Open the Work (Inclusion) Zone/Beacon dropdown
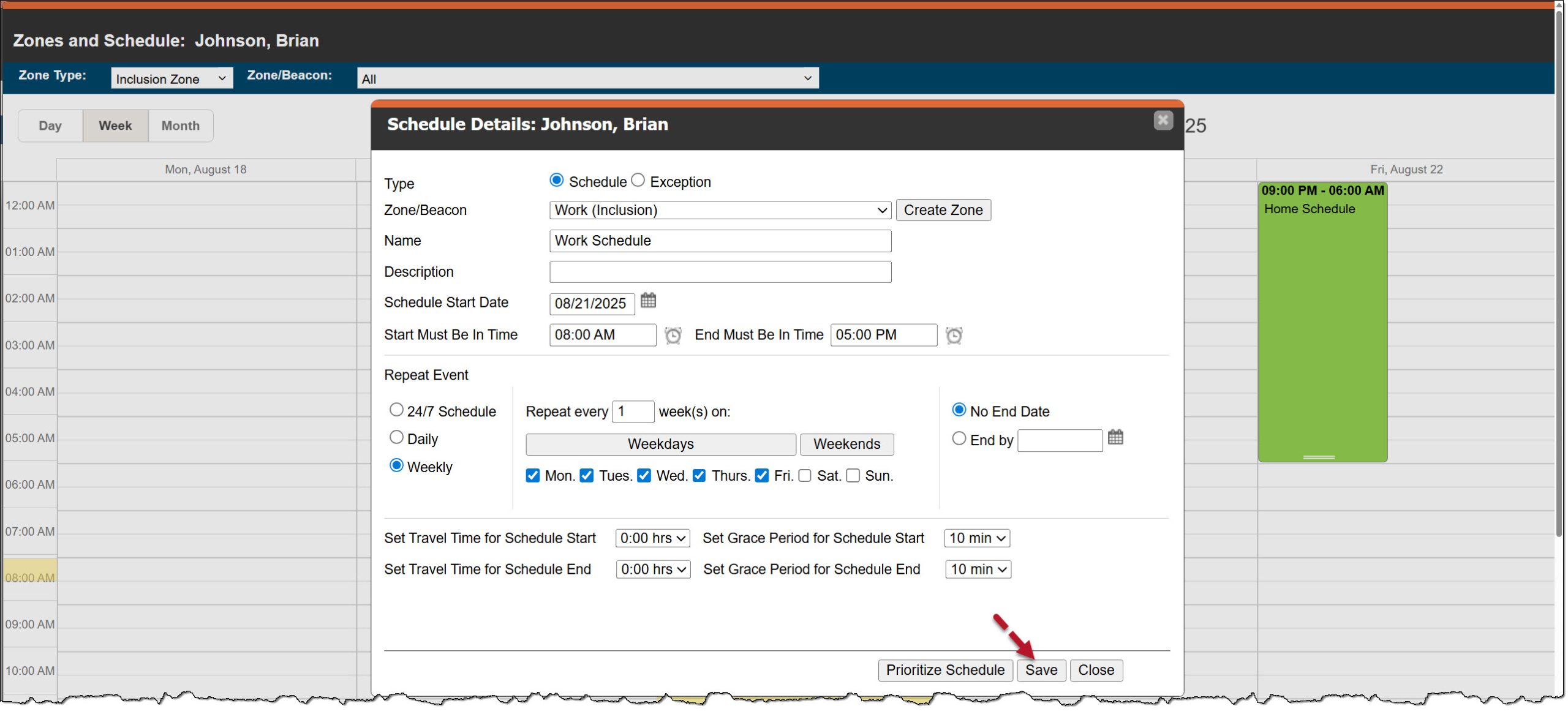 pos(719,211)
